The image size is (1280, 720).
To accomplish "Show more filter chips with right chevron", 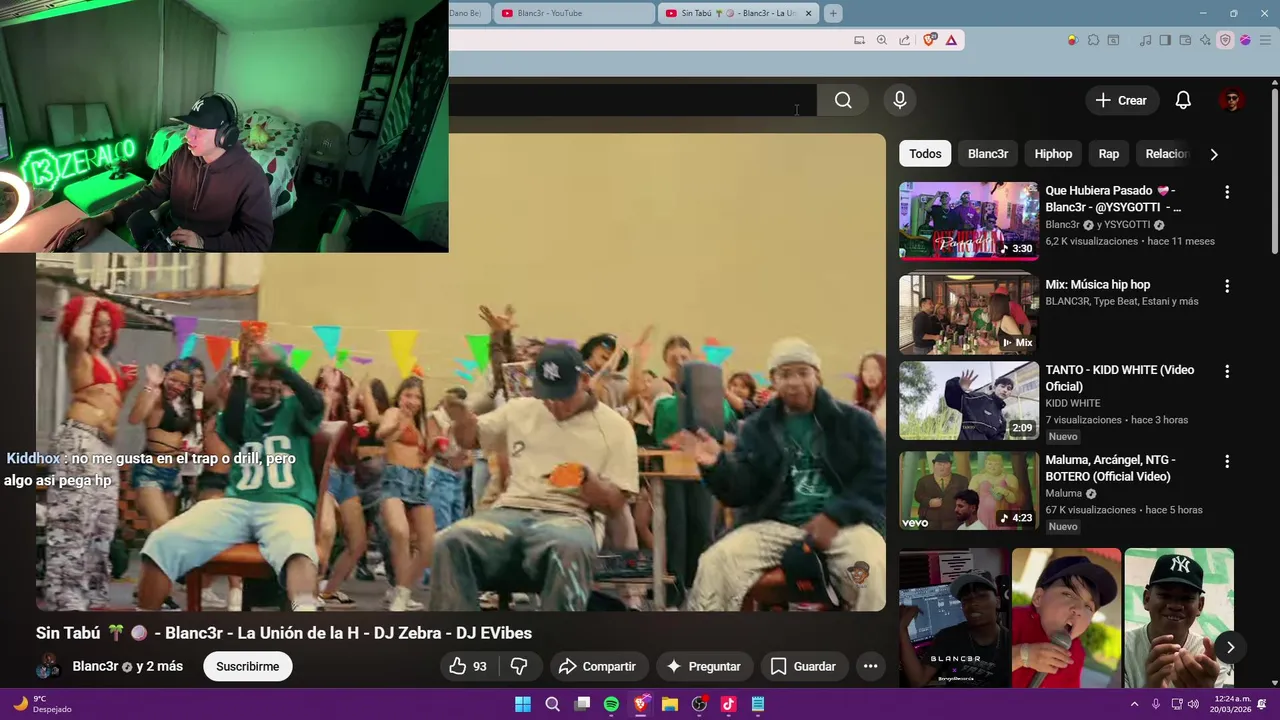I will [1214, 154].
